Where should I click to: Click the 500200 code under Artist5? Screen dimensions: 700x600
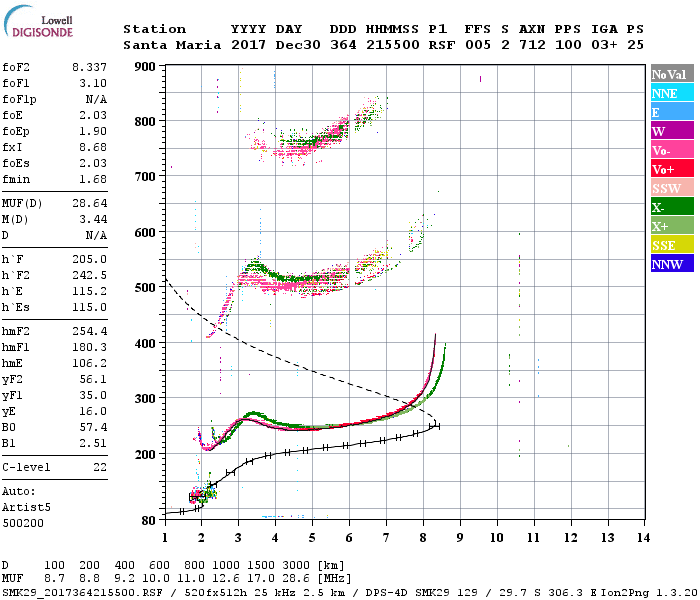tap(23, 523)
